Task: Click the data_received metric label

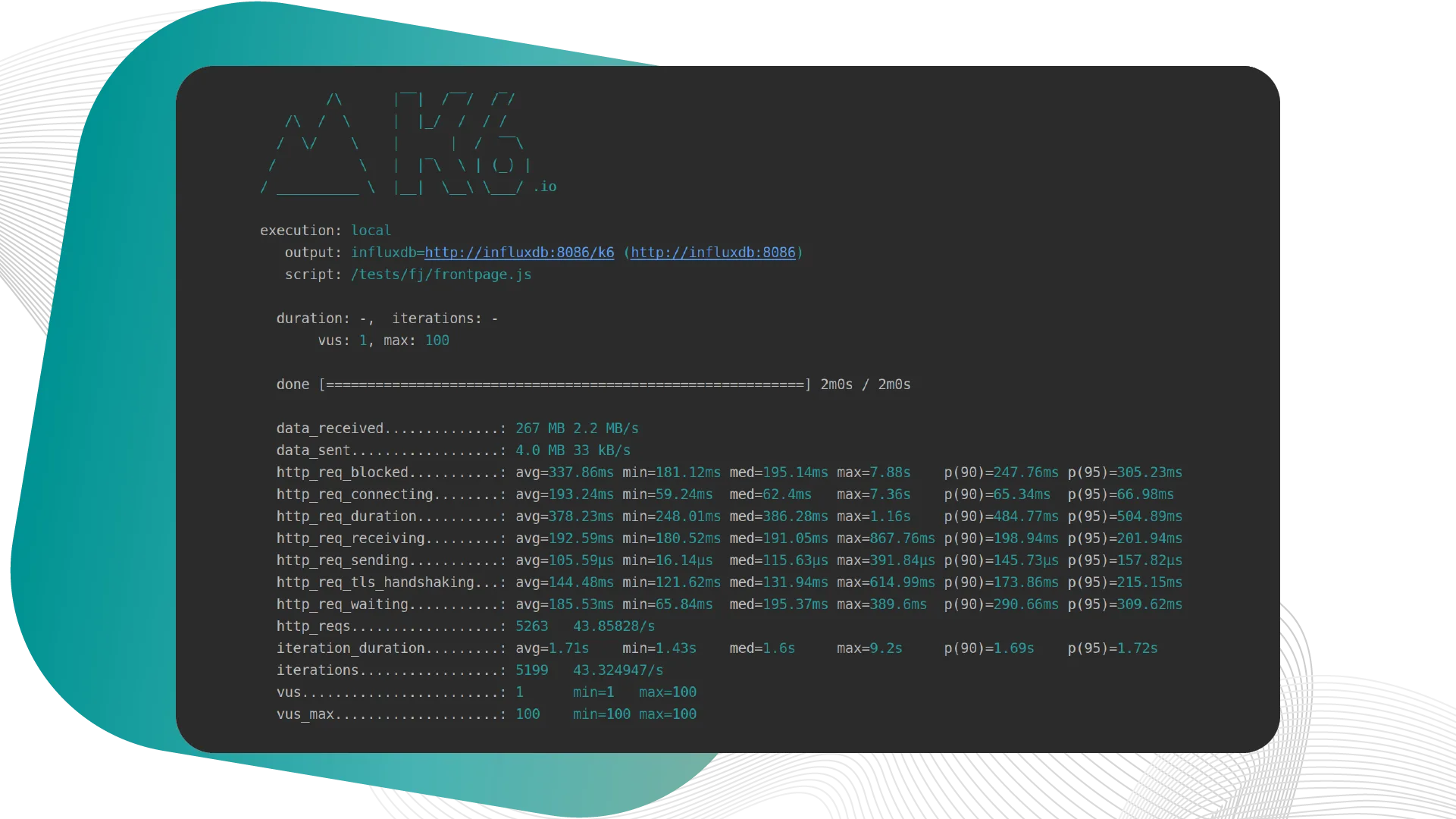Action: tap(330, 428)
